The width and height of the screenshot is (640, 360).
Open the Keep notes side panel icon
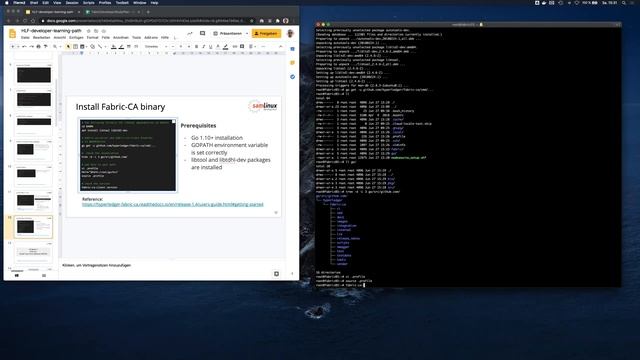tap(292, 63)
